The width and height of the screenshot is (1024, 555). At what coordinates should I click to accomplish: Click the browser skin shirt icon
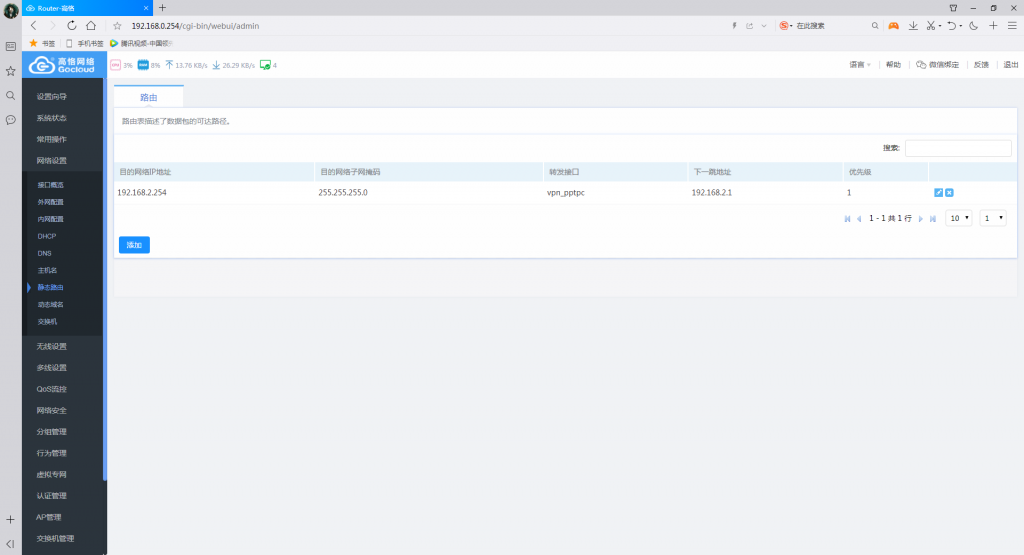click(953, 8)
